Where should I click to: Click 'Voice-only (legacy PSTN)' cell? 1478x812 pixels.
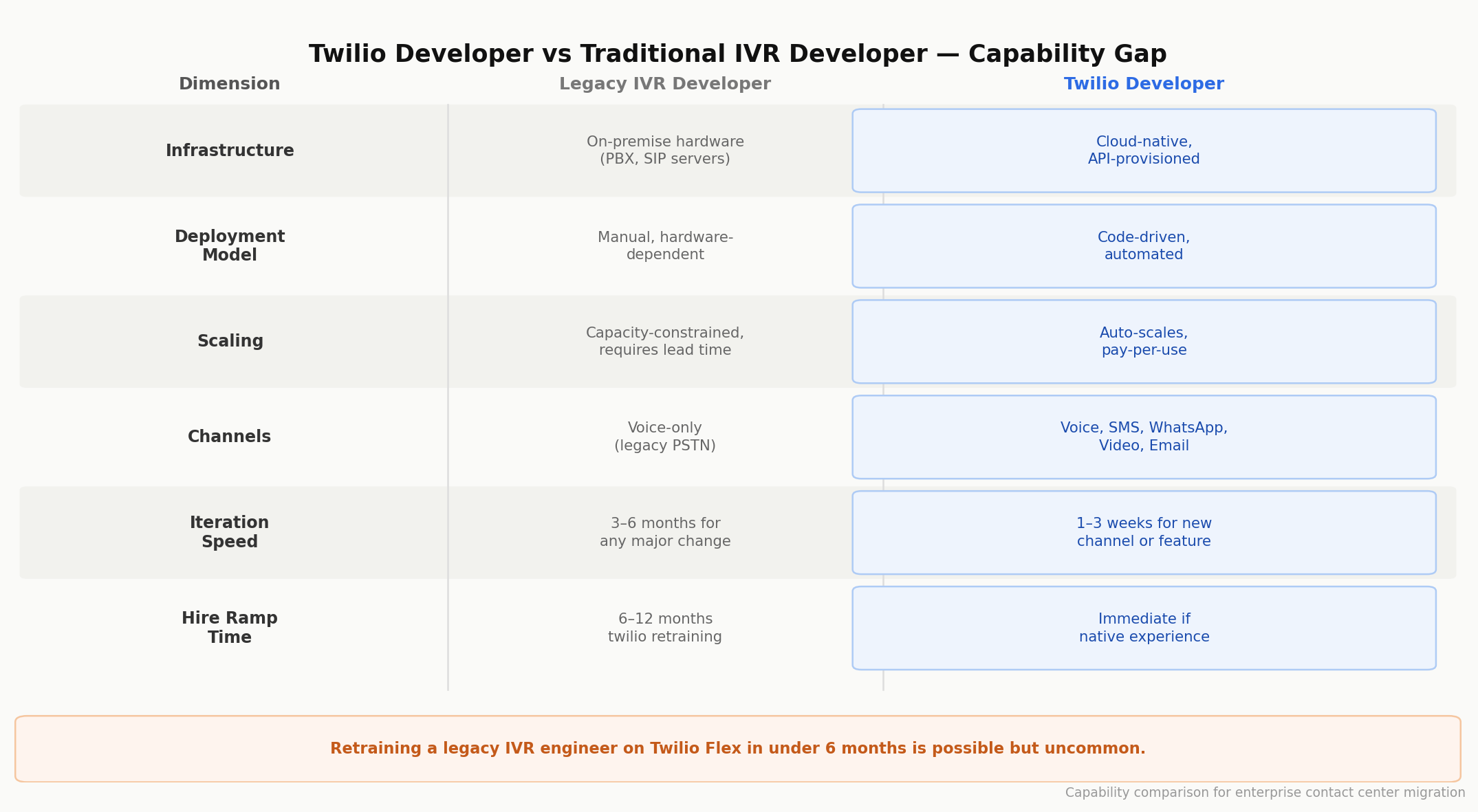(x=665, y=437)
